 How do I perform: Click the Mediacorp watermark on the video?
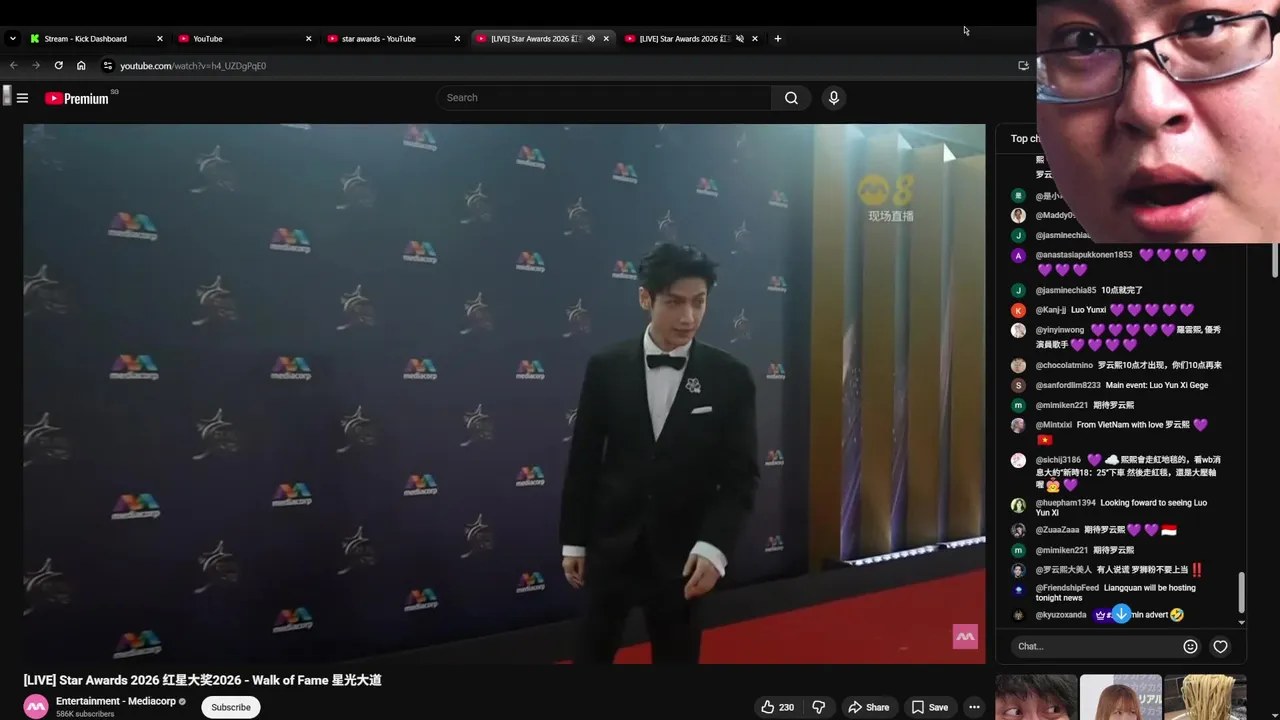click(x=965, y=636)
